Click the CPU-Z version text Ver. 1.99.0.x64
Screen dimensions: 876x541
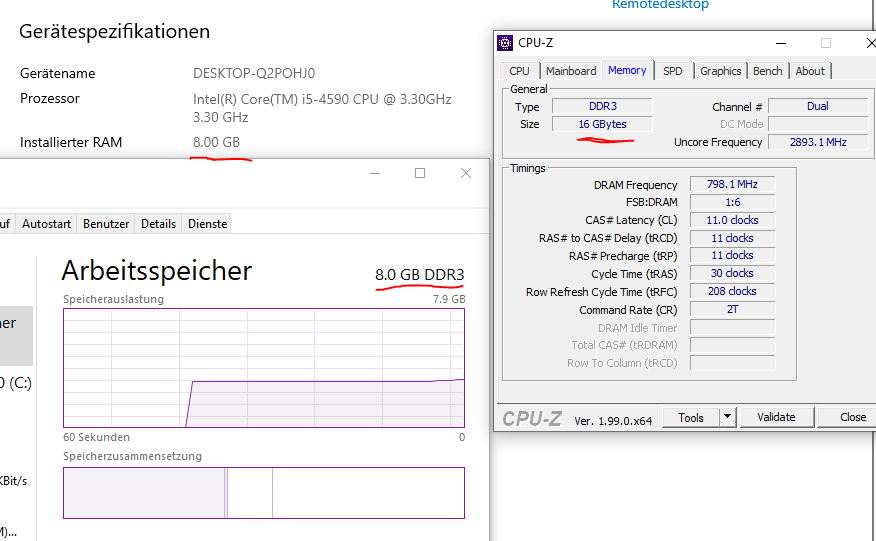(613, 421)
